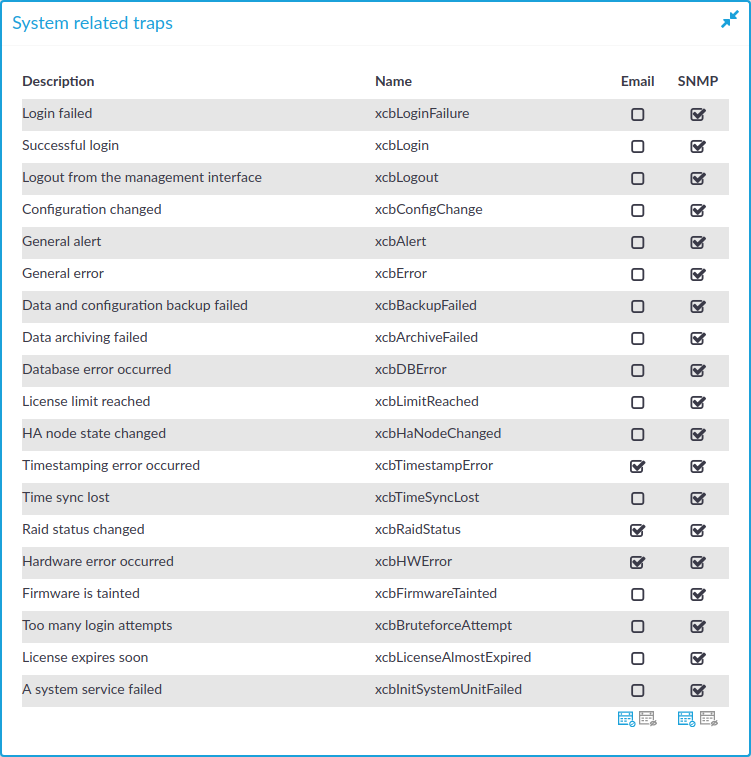Enable Email for Time sync lost
Image resolution: width=751 pixels, height=757 pixels.
638,498
